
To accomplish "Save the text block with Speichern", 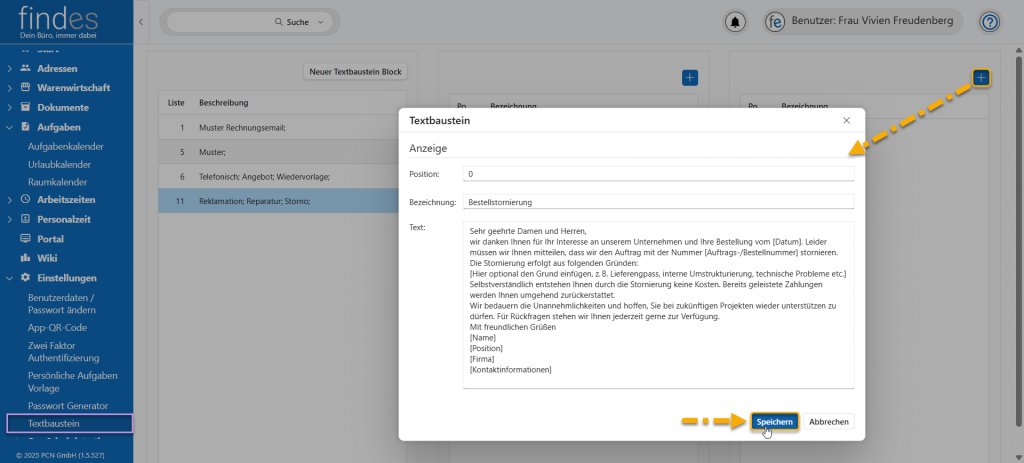I will click(x=774, y=422).
